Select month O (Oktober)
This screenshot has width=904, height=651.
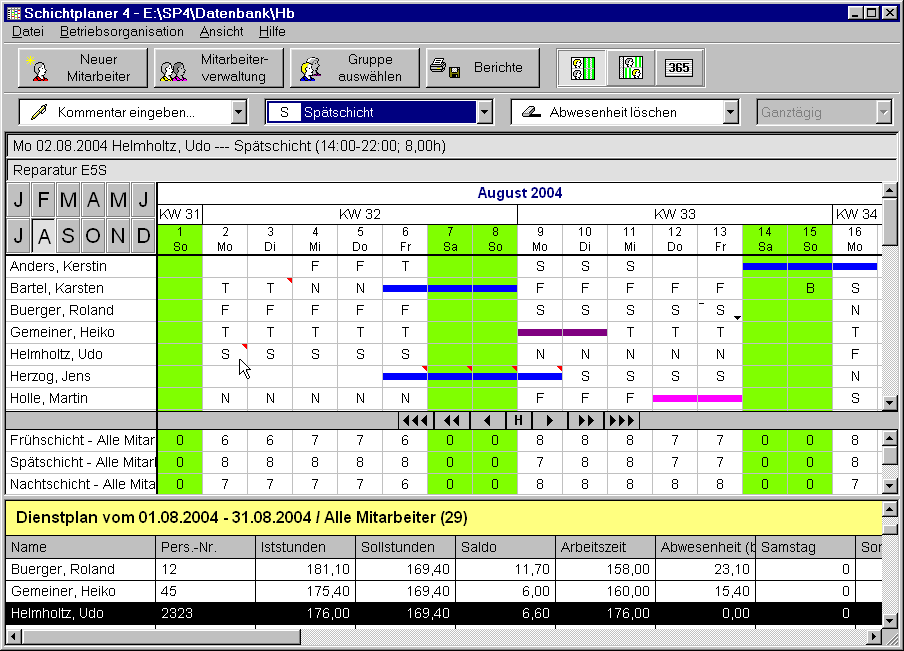(93, 236)
